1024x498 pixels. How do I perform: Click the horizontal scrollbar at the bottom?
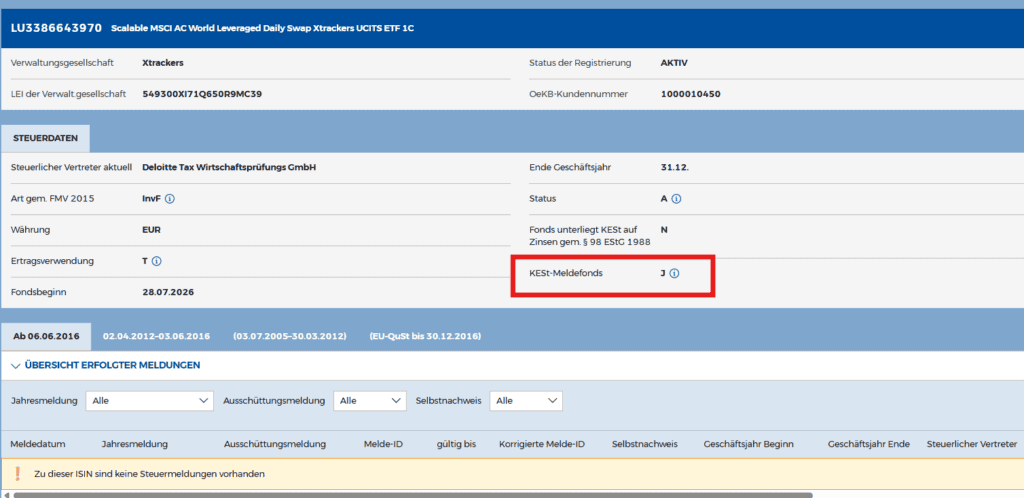pos(413,495)
